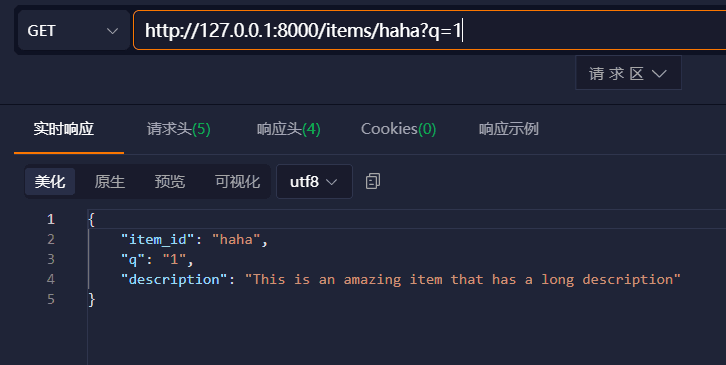Switch to the 实时响应 tab
This screenshot has width=726, height=365.
click(64, 129)
